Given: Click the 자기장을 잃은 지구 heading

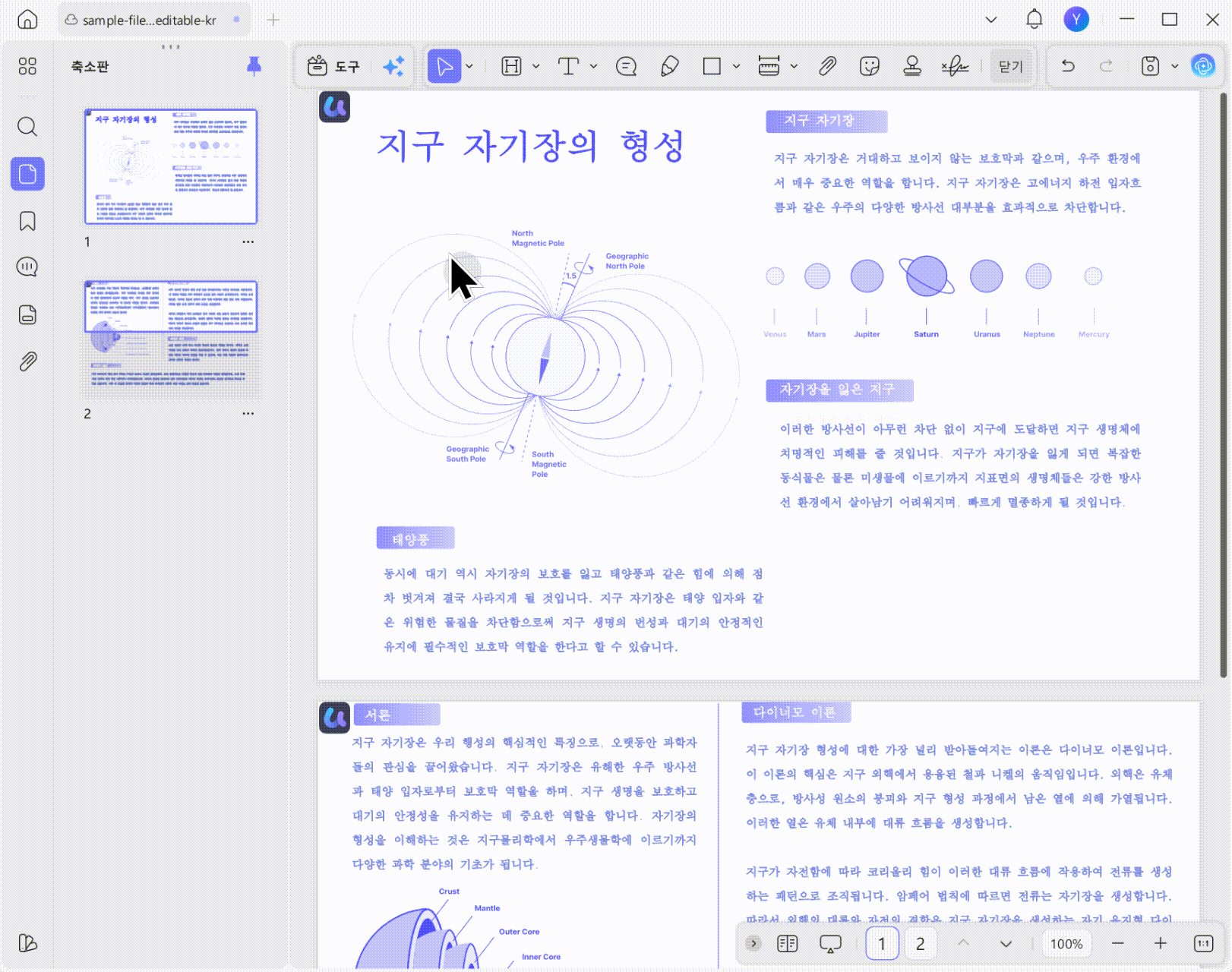Looking at the screenshot, I should tap(839, 390).
